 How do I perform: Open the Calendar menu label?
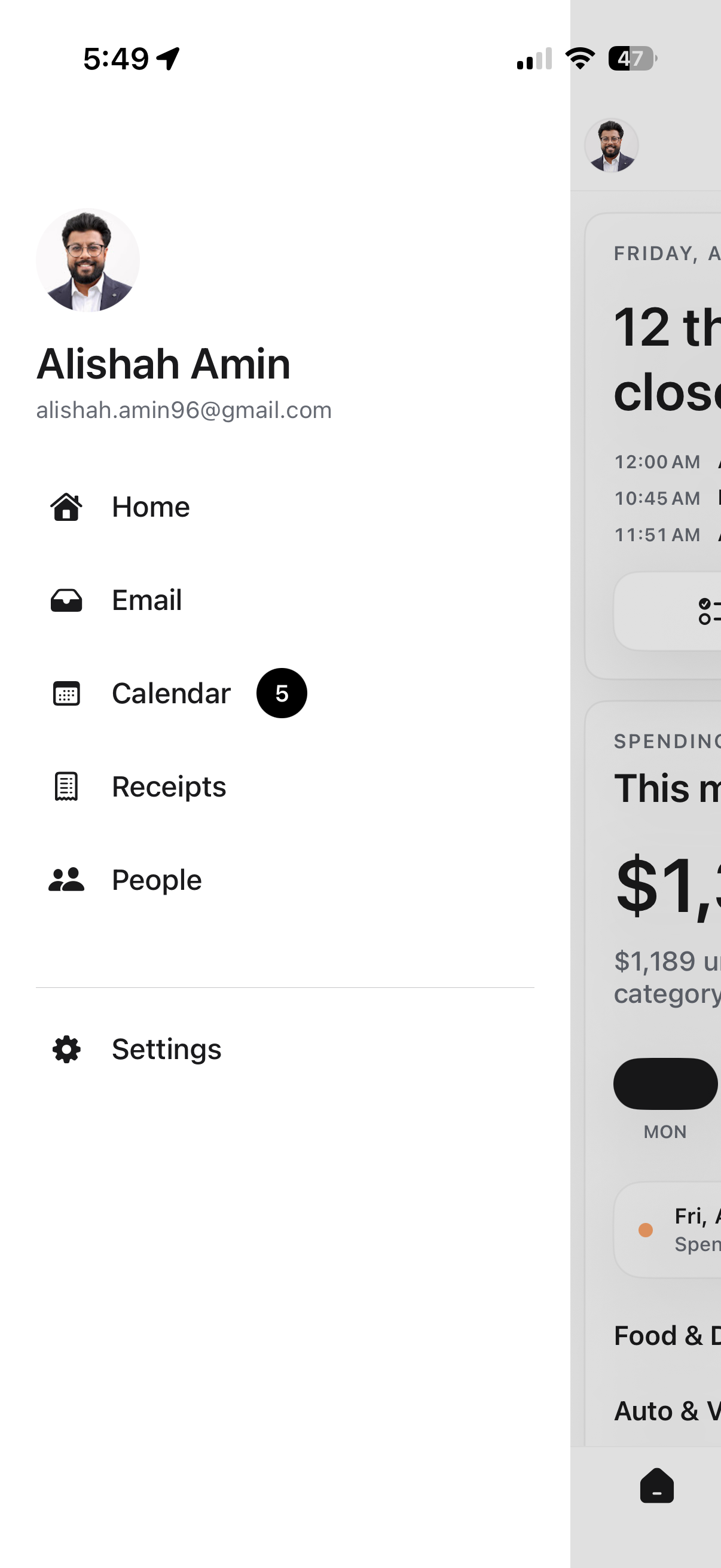coord(171,693)
